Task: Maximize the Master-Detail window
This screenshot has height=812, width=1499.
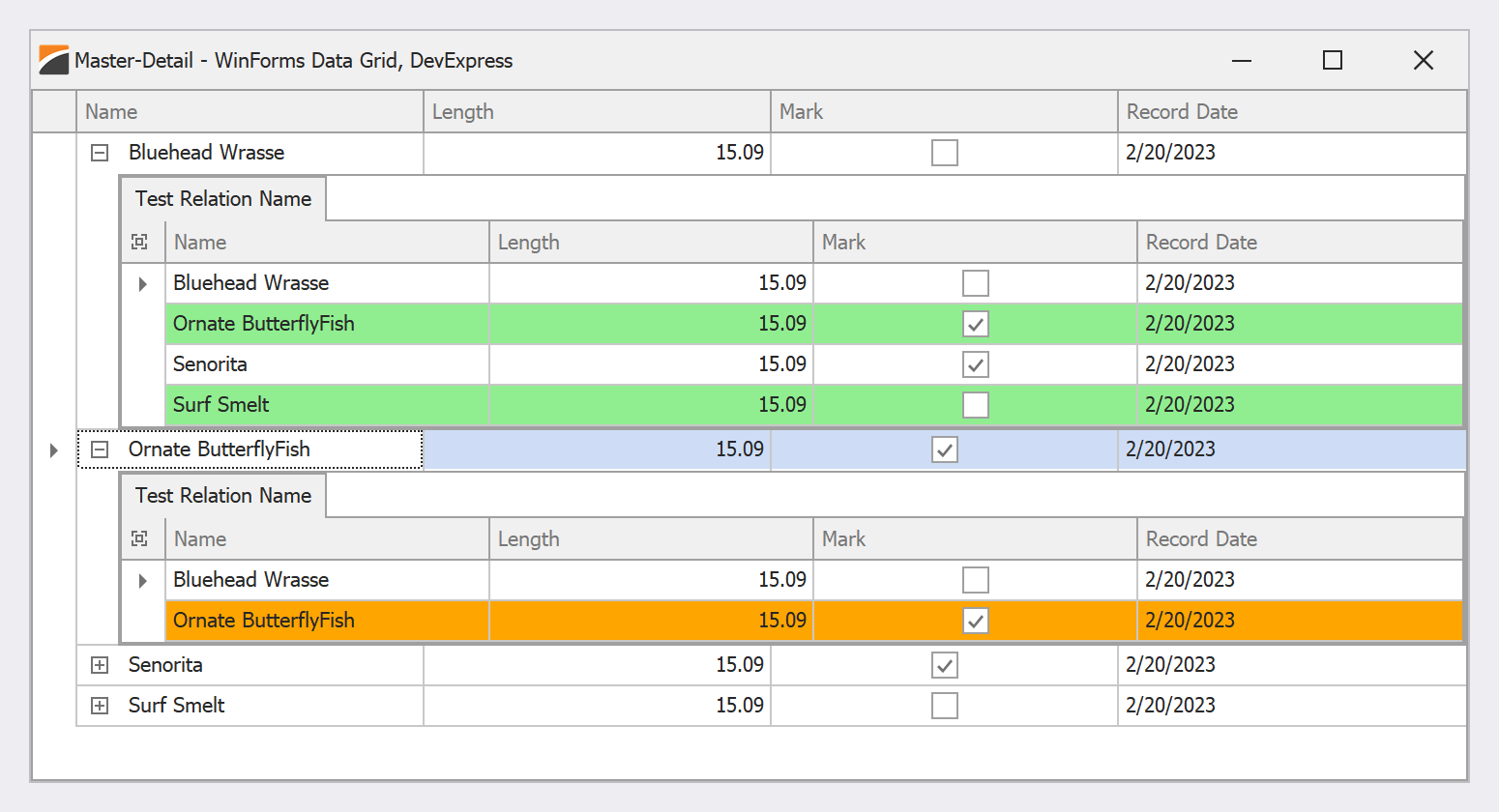Action: coord(1332,60)
